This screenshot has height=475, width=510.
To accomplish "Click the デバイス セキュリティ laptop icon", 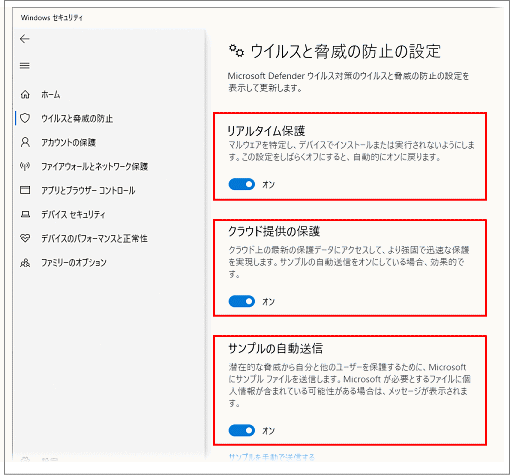I will pos(25,214).
